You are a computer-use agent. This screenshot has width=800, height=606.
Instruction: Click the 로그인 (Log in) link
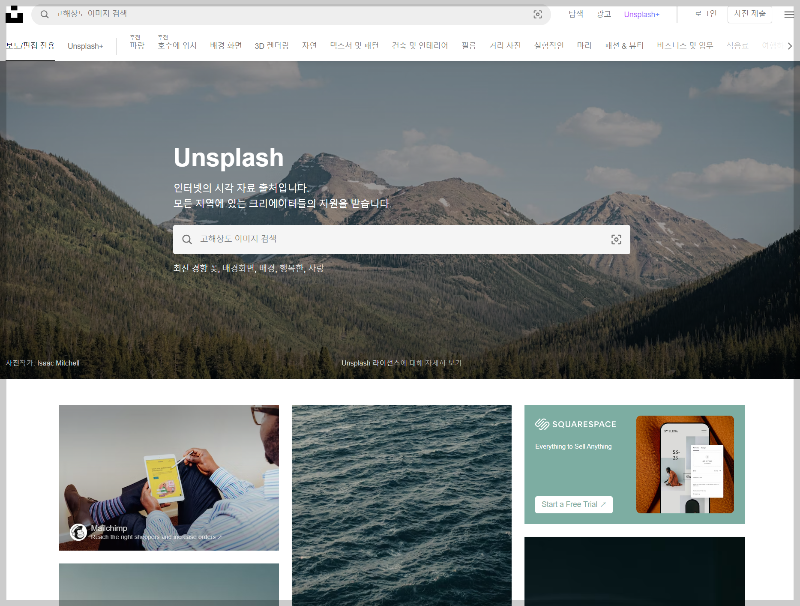pyautogui.click(x=706, y=14)
